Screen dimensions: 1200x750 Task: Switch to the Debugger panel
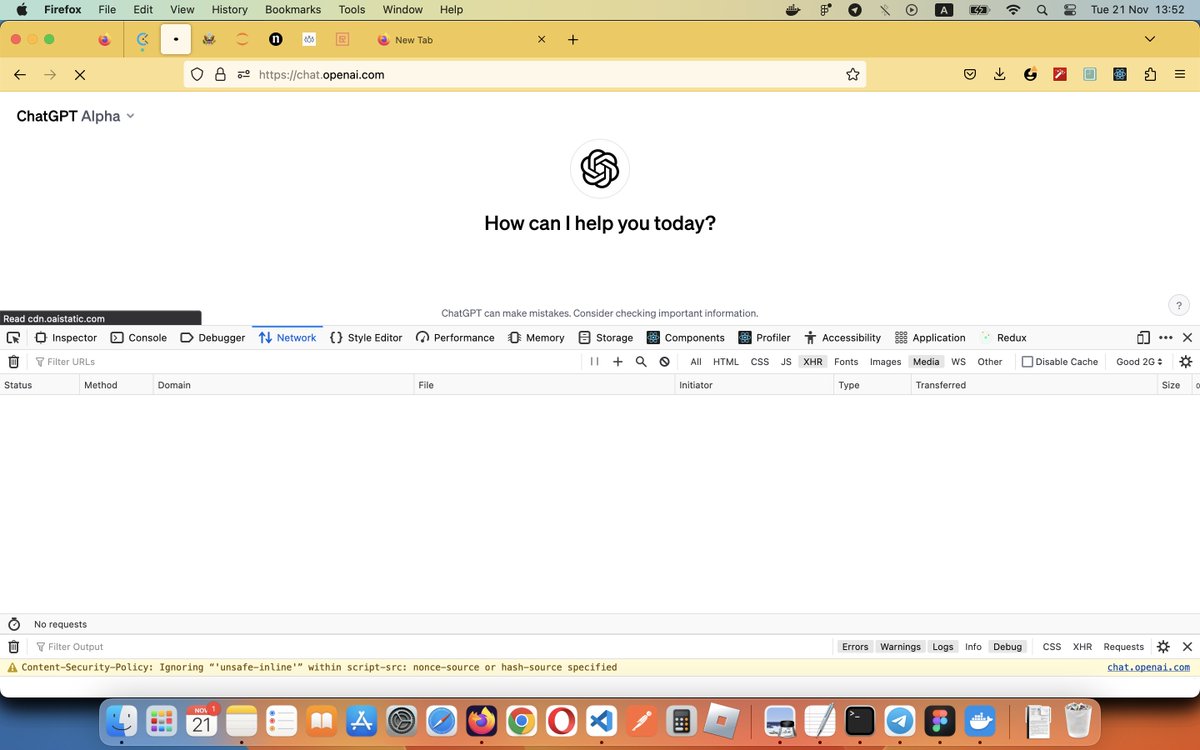(x=213, y=338)
